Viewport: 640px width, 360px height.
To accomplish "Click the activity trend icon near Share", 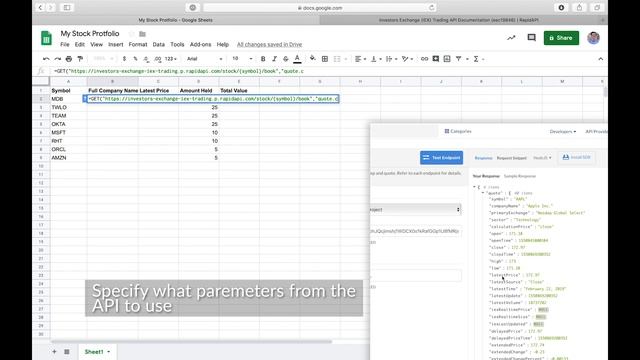I will (511, 38).
